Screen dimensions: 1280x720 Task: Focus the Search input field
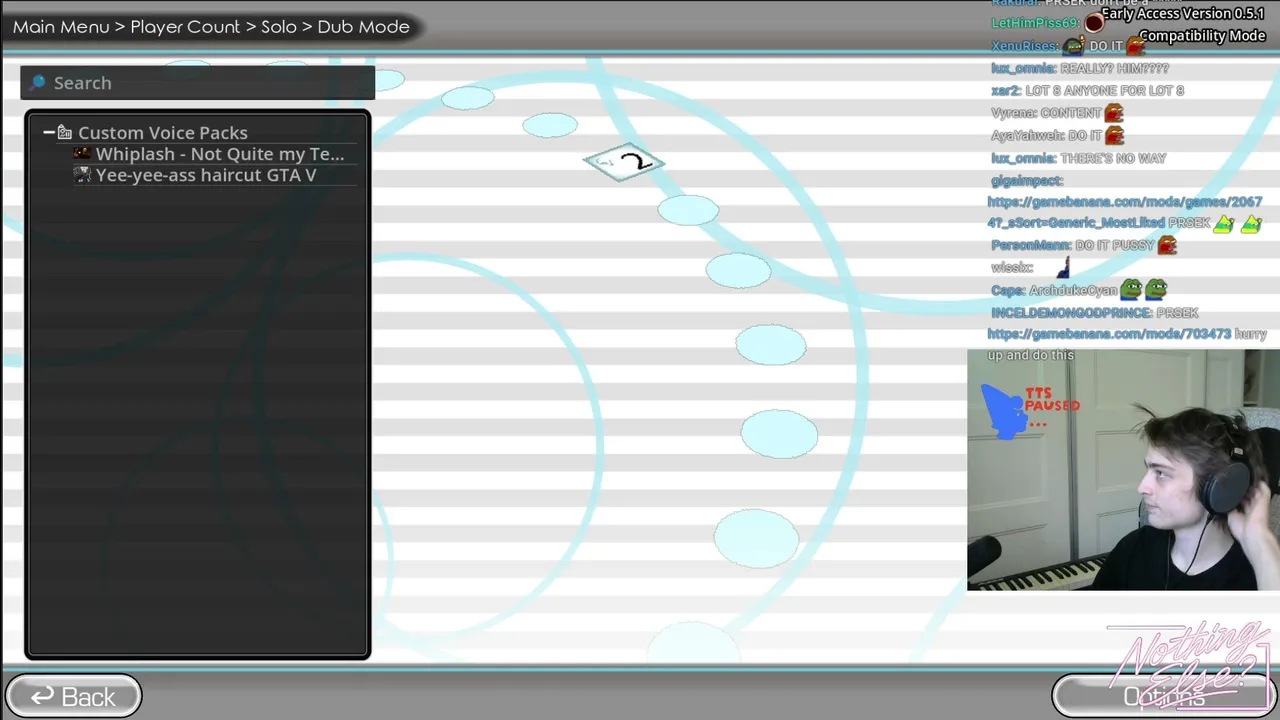point(197,83)
